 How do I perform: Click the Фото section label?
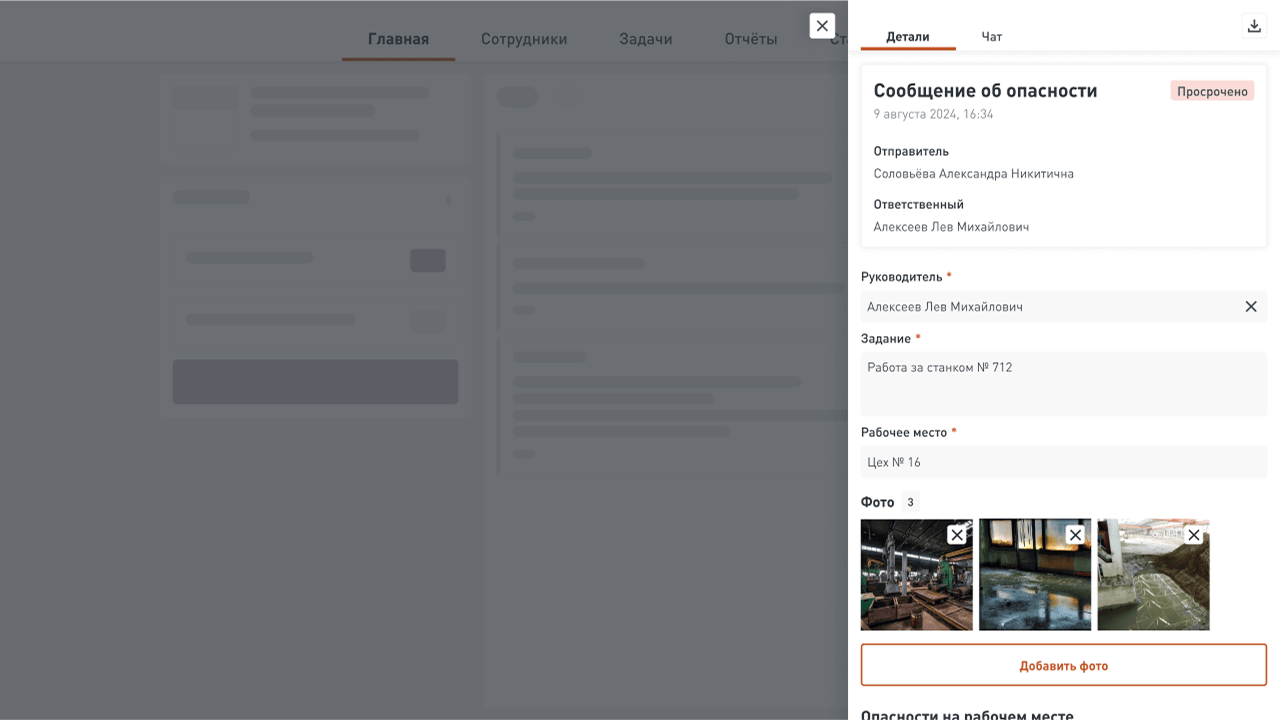pos(877,502)
